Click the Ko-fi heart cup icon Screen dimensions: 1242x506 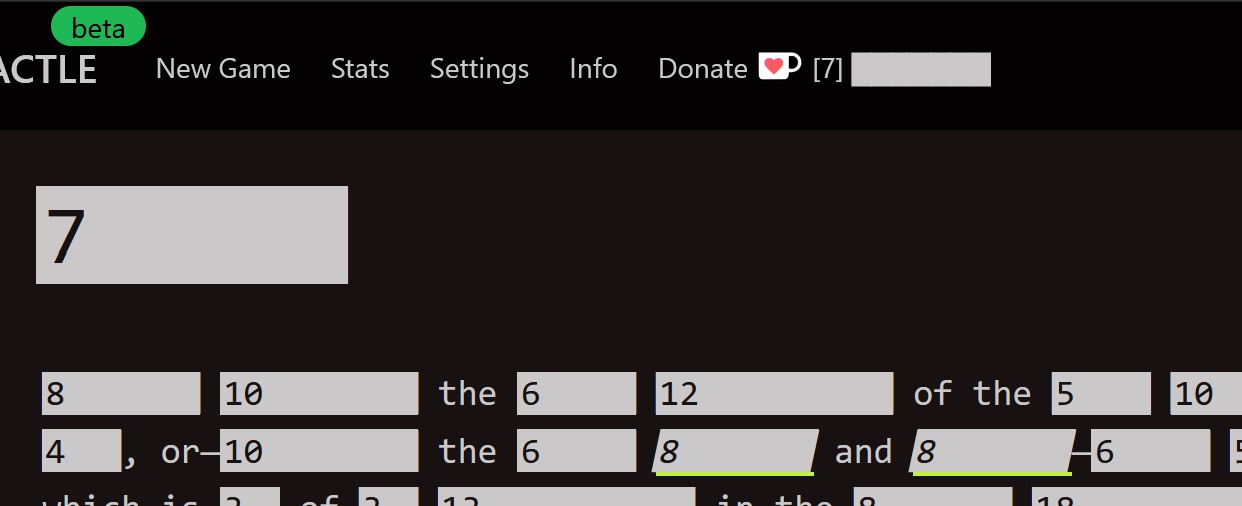pyautogui.click(x=779, y=67)
